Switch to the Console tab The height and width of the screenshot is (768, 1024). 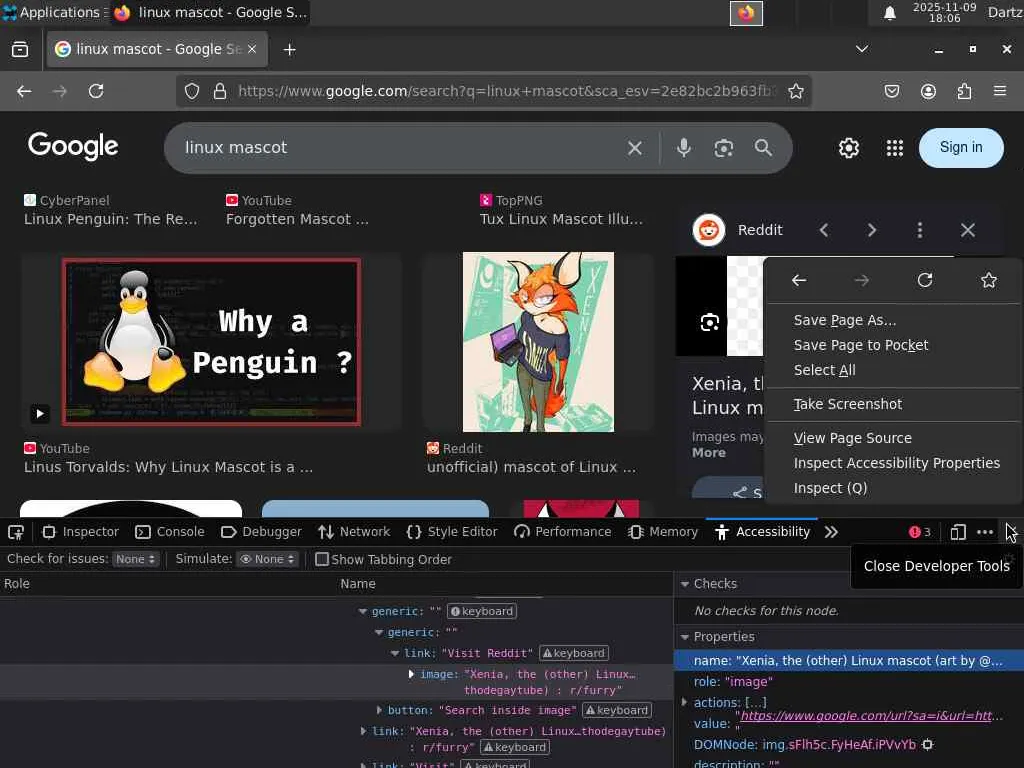tap(170, 532)
